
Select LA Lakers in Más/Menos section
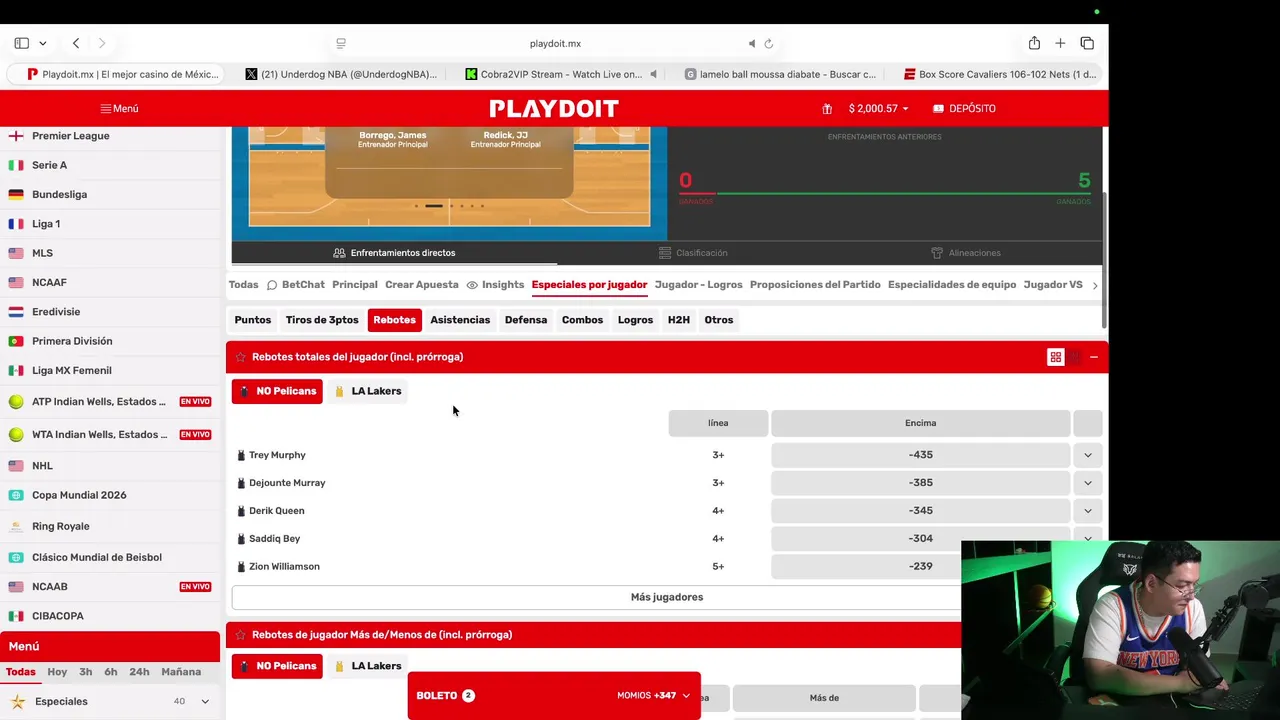pos(367,666)
